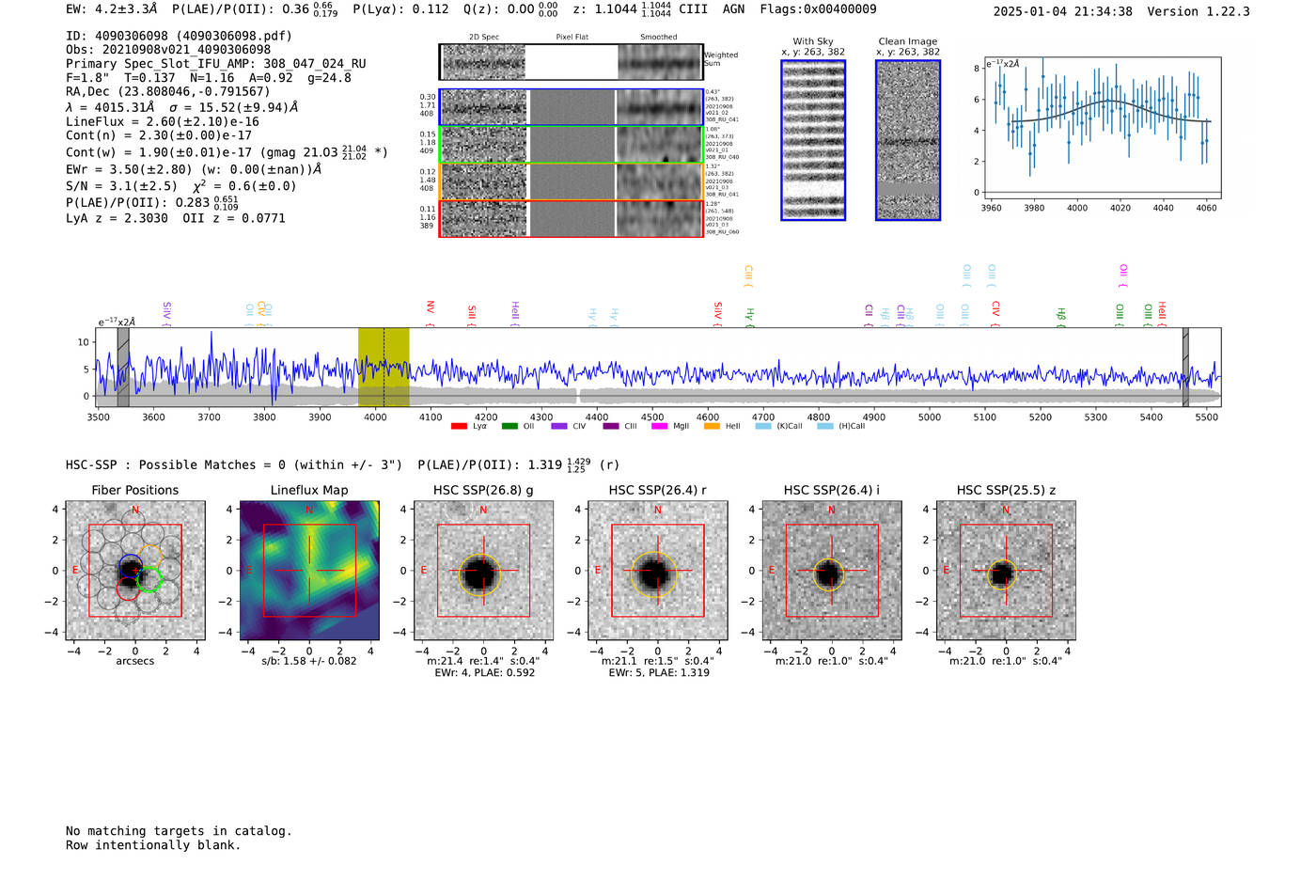Click the 'Cont(n) = 2.30(±0.00)e-17' line
Screen dimensions: 1316x896
pyautogui.click(x=159, y=135)
